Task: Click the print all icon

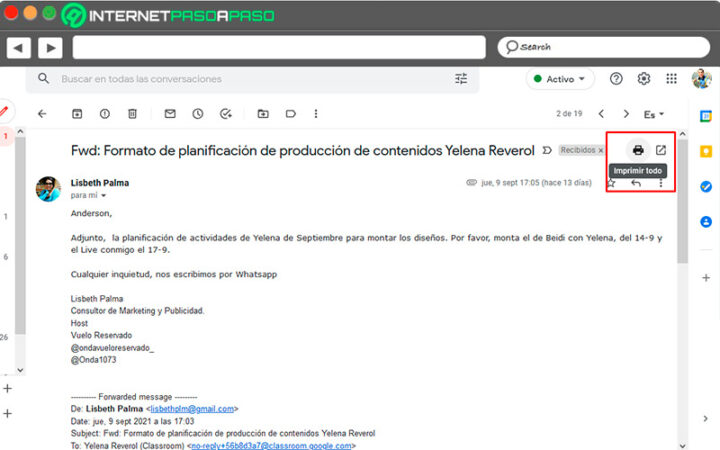Action: [x=638, y=150]
